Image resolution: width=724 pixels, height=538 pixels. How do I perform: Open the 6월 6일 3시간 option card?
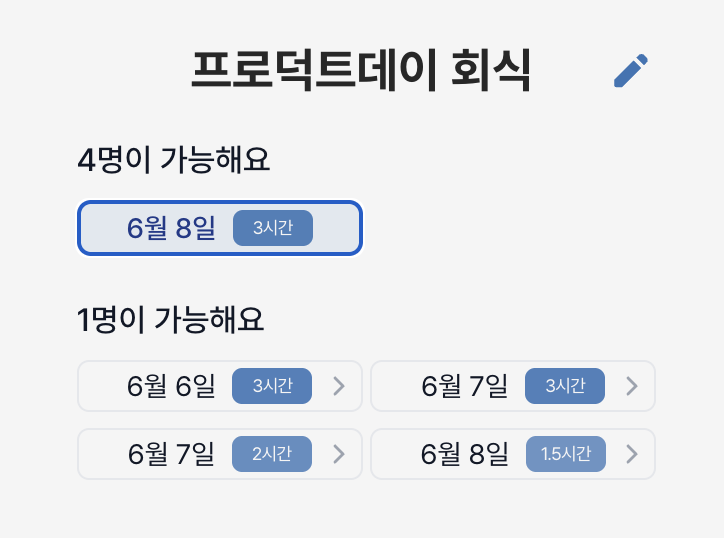coord(220,386)
